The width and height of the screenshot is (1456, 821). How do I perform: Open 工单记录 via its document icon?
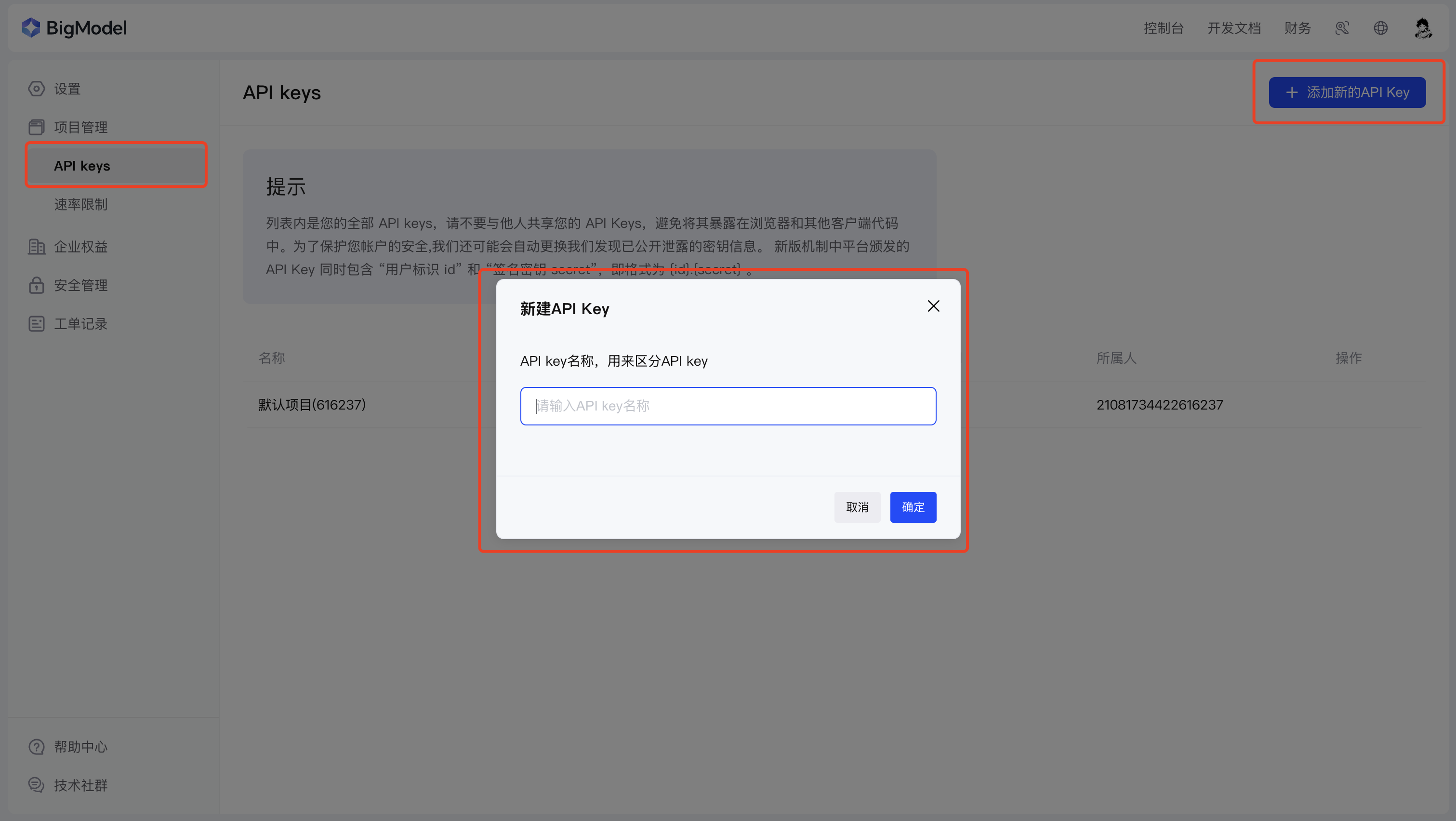[x=36, y=324]
